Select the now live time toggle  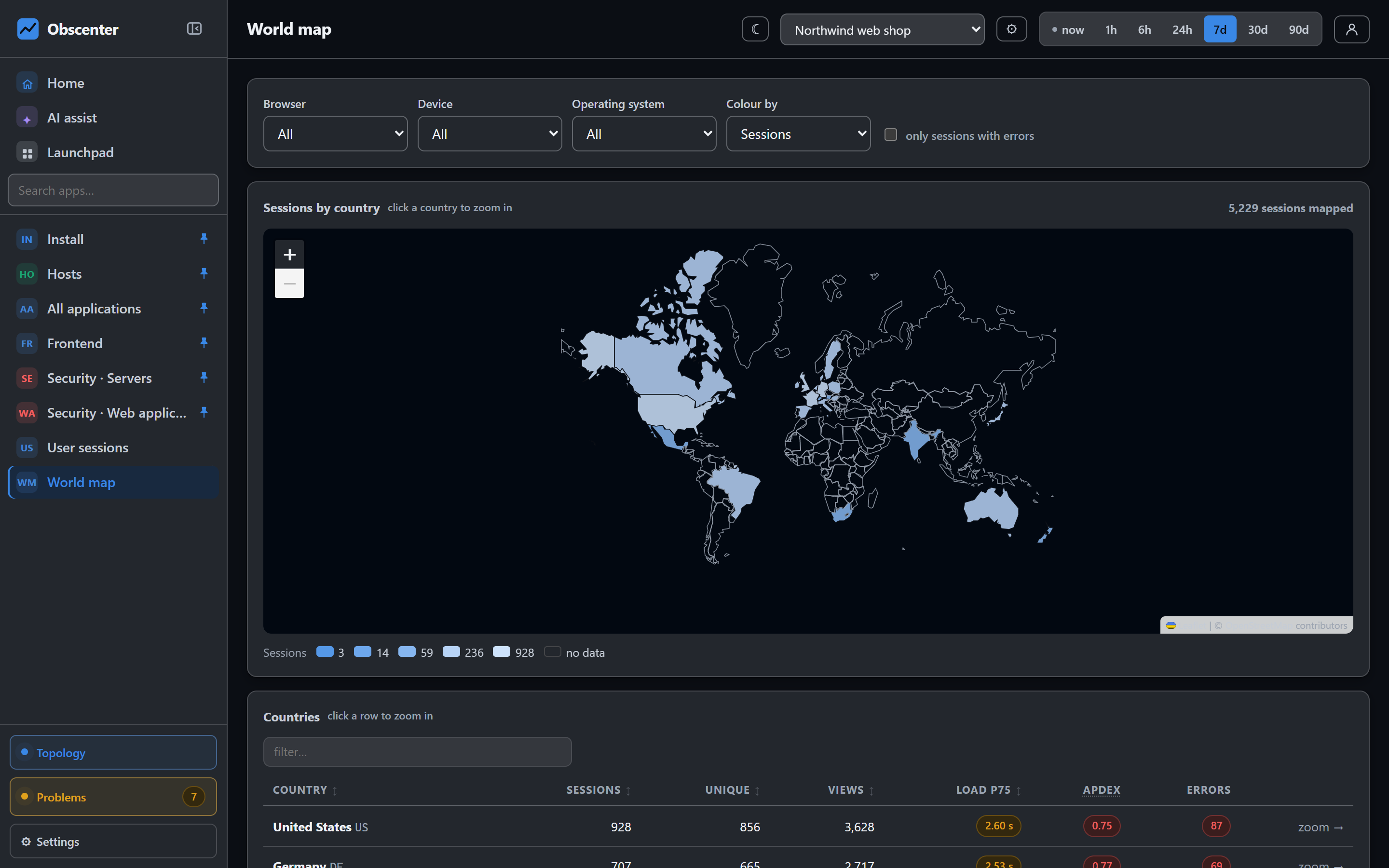tap(1068, 29)
